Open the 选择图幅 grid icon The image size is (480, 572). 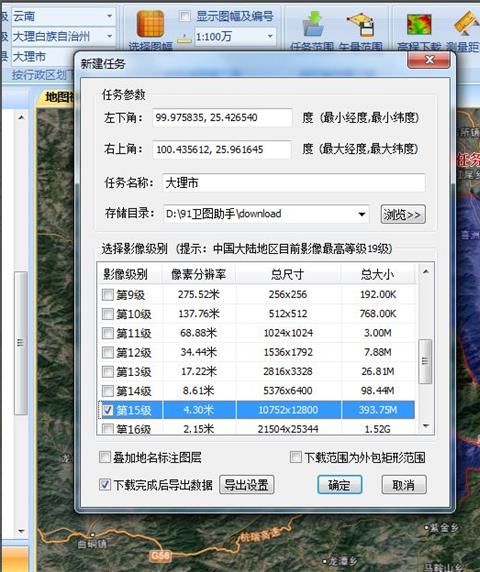(150, 23)
